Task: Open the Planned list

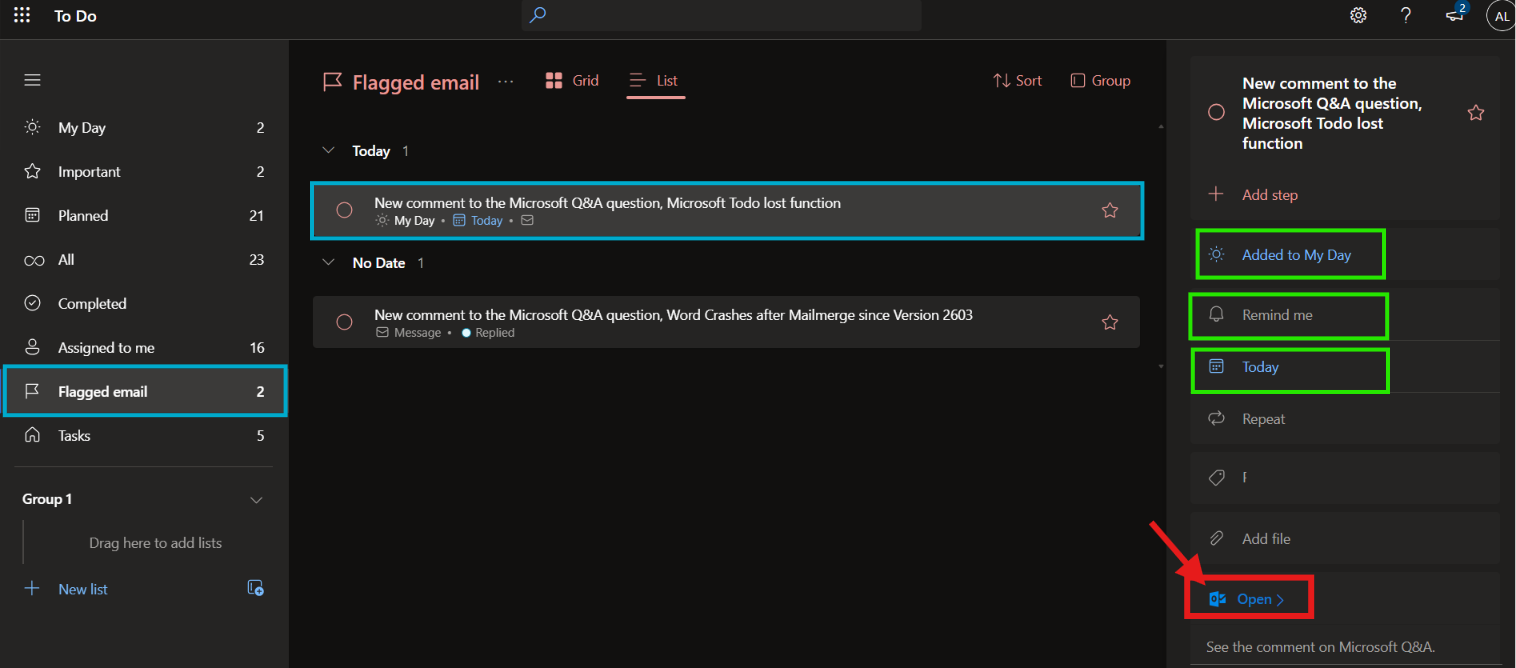Action: [144, 216]
